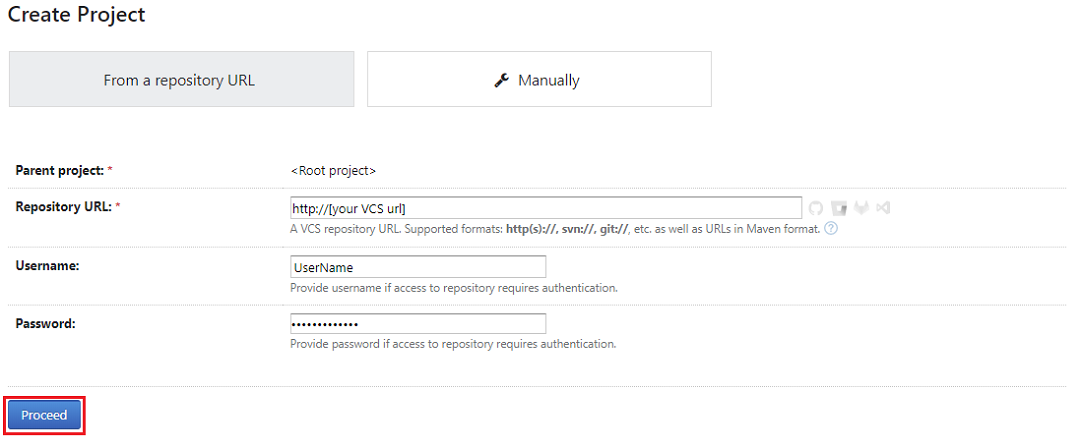This screenshot has height=448, width=1081.
Task: Click the Username label
Action: click(48, 265)
